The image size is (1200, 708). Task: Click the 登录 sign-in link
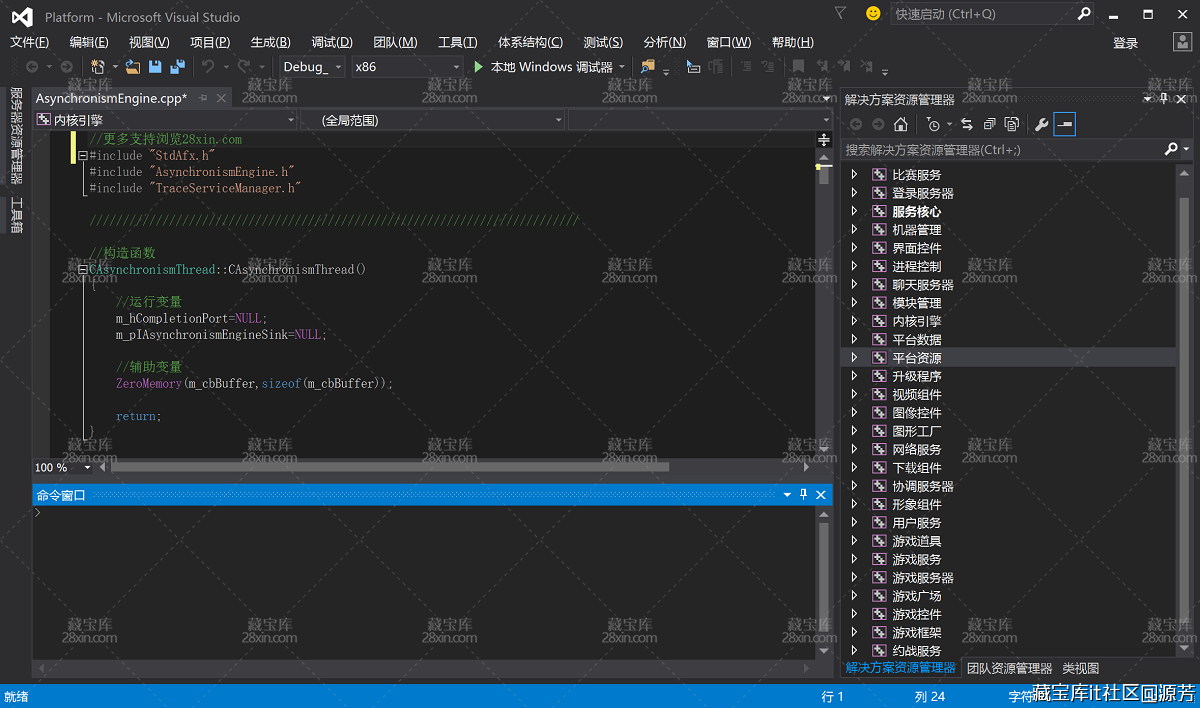[x=1126, y=43]
